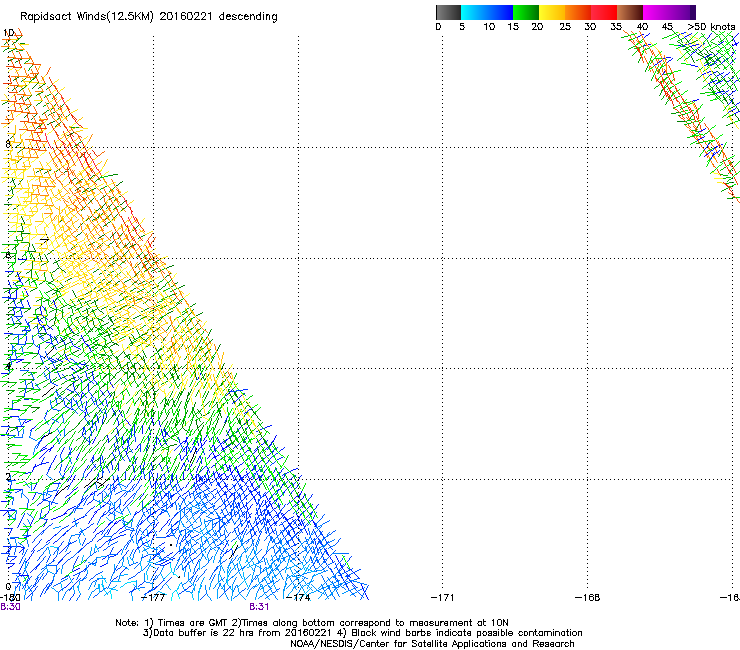This screenshot has height=650, width=740.
Task: Click the '-177' longitude axis label
Action: pyautogui.click(x=153, y=598)
